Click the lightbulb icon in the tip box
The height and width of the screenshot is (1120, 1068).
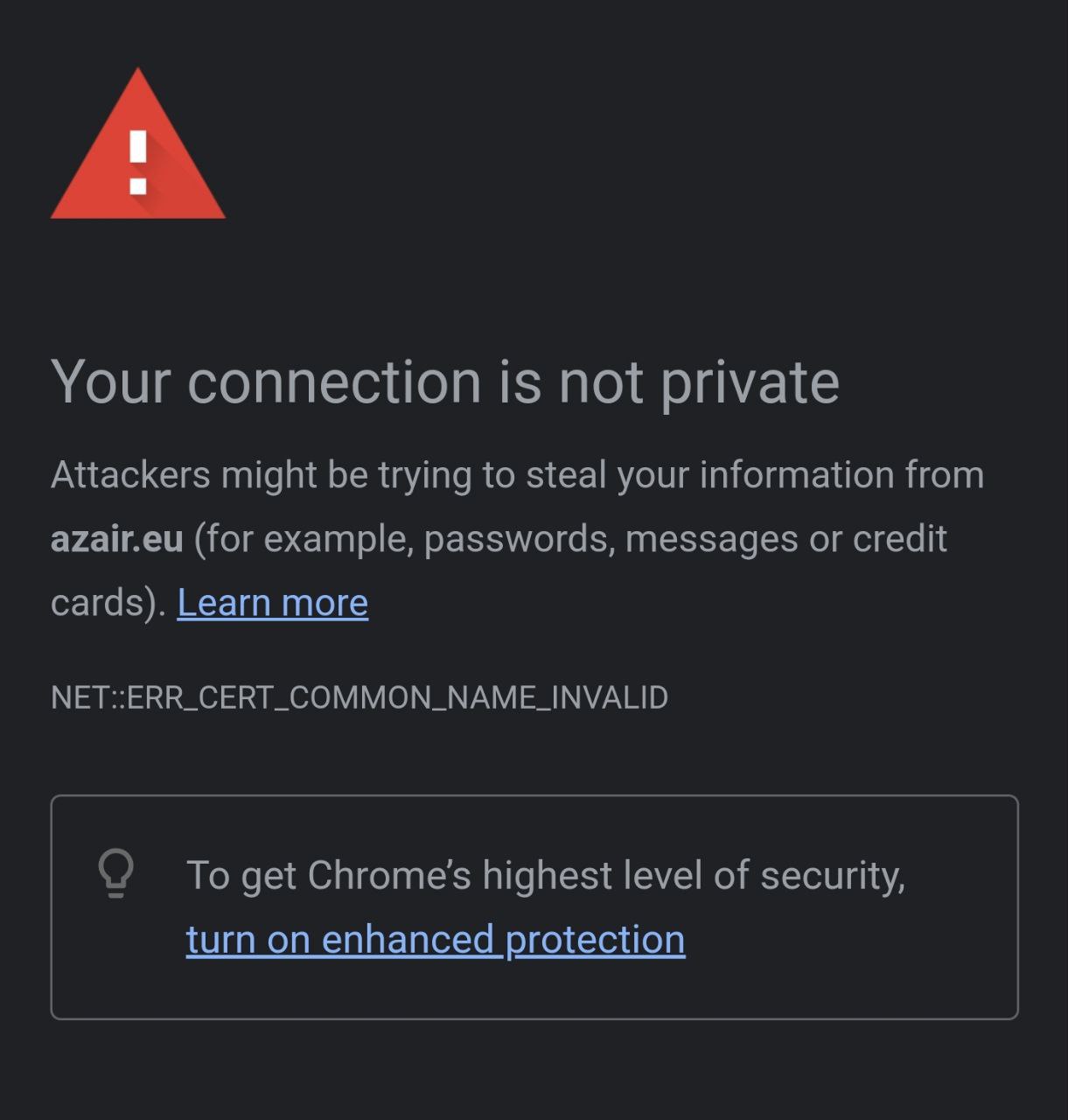point(115,873)
